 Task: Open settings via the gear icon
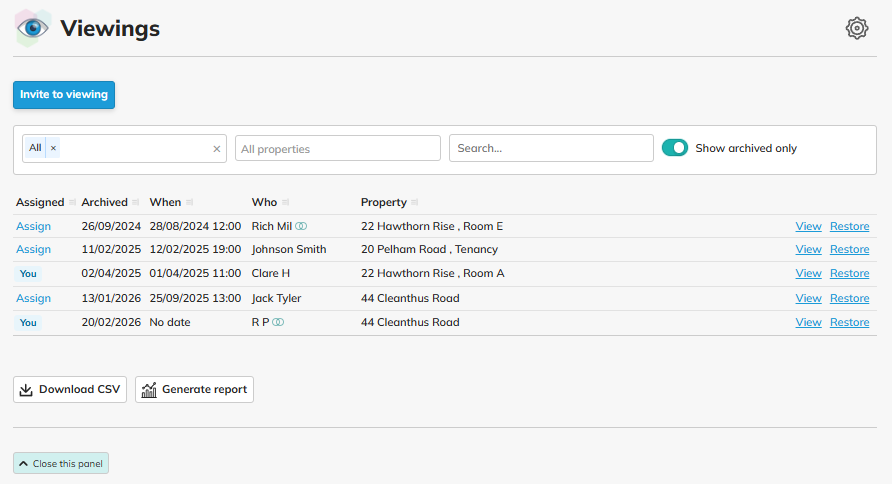(857, 28)
